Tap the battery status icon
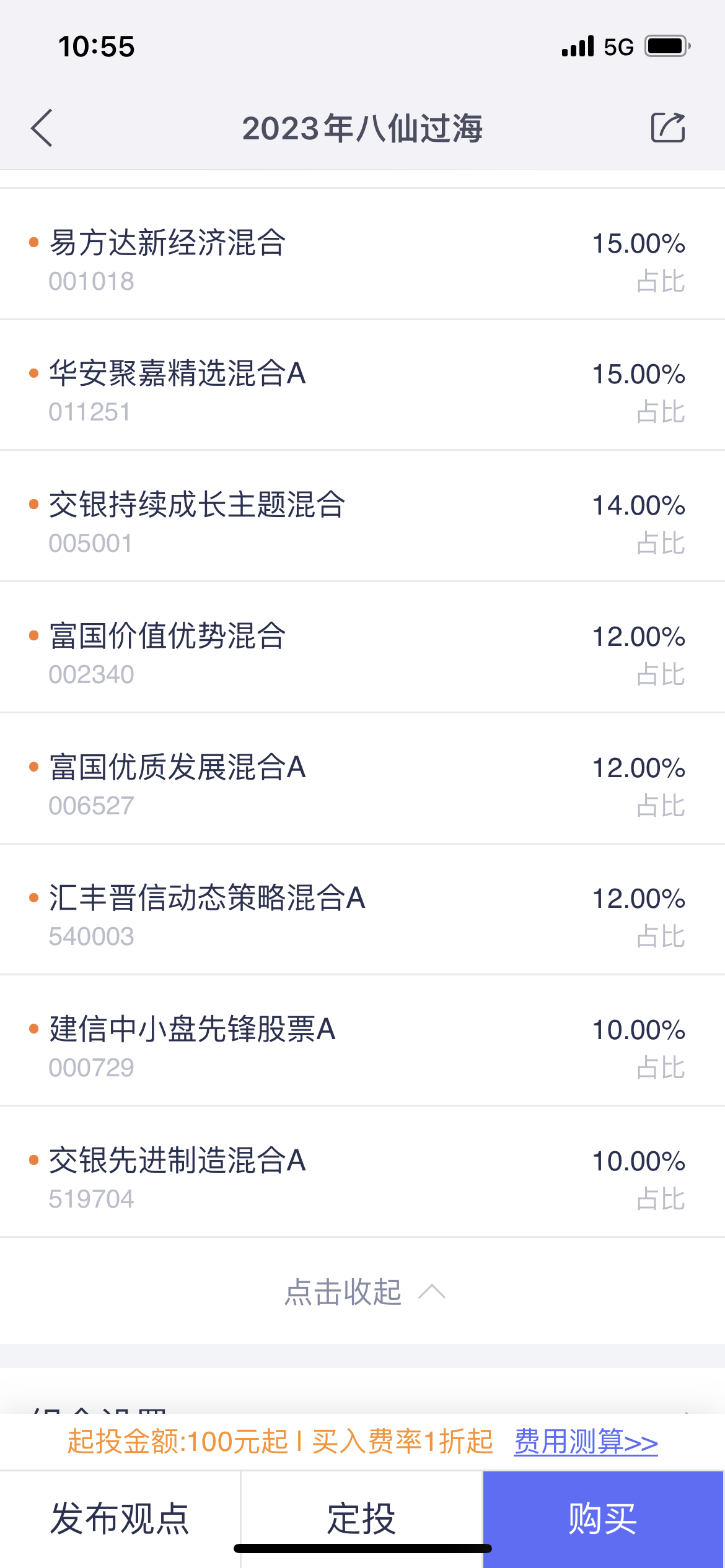 click(667, 46)
